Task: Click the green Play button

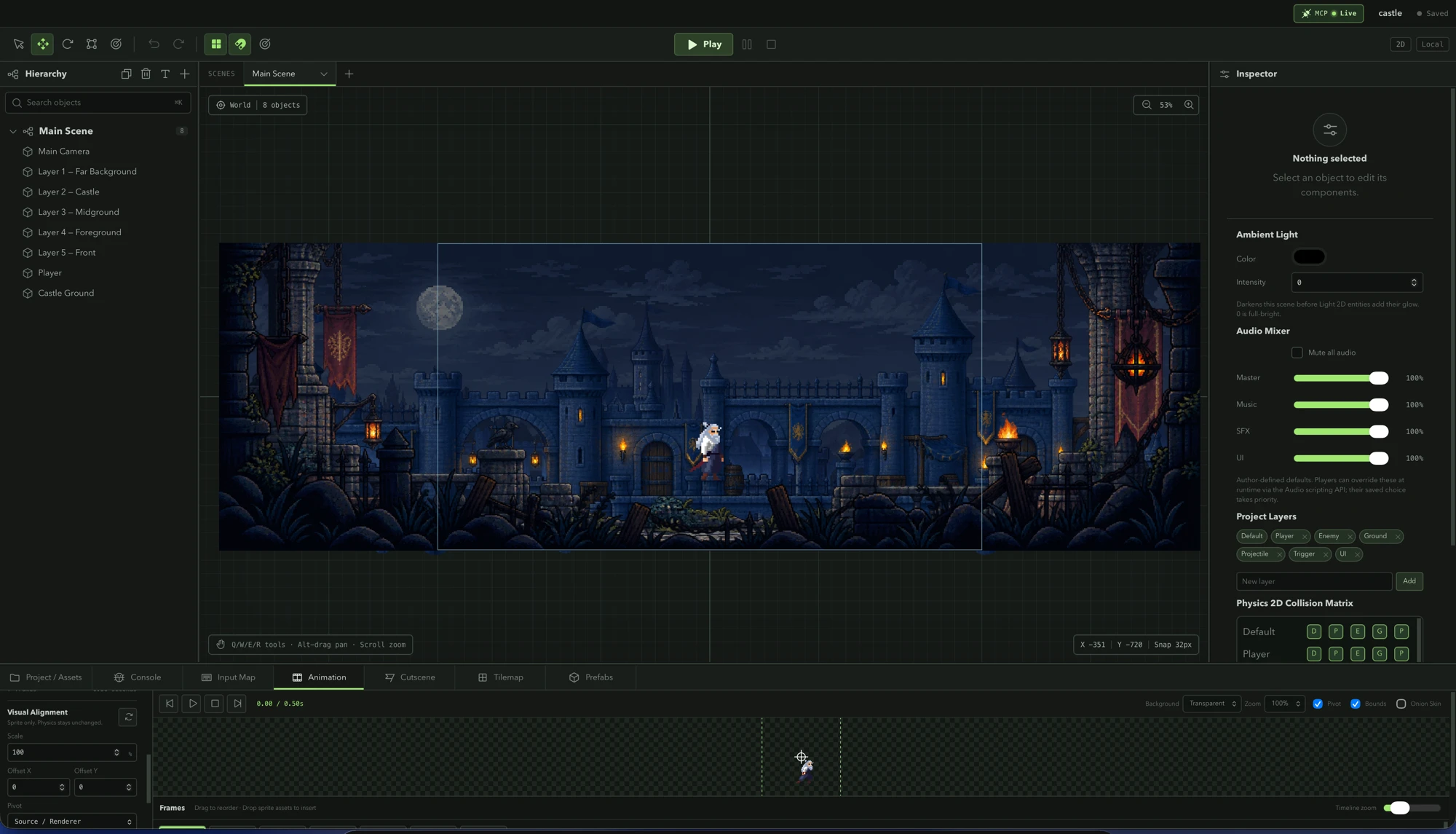Action: point(703,44)
